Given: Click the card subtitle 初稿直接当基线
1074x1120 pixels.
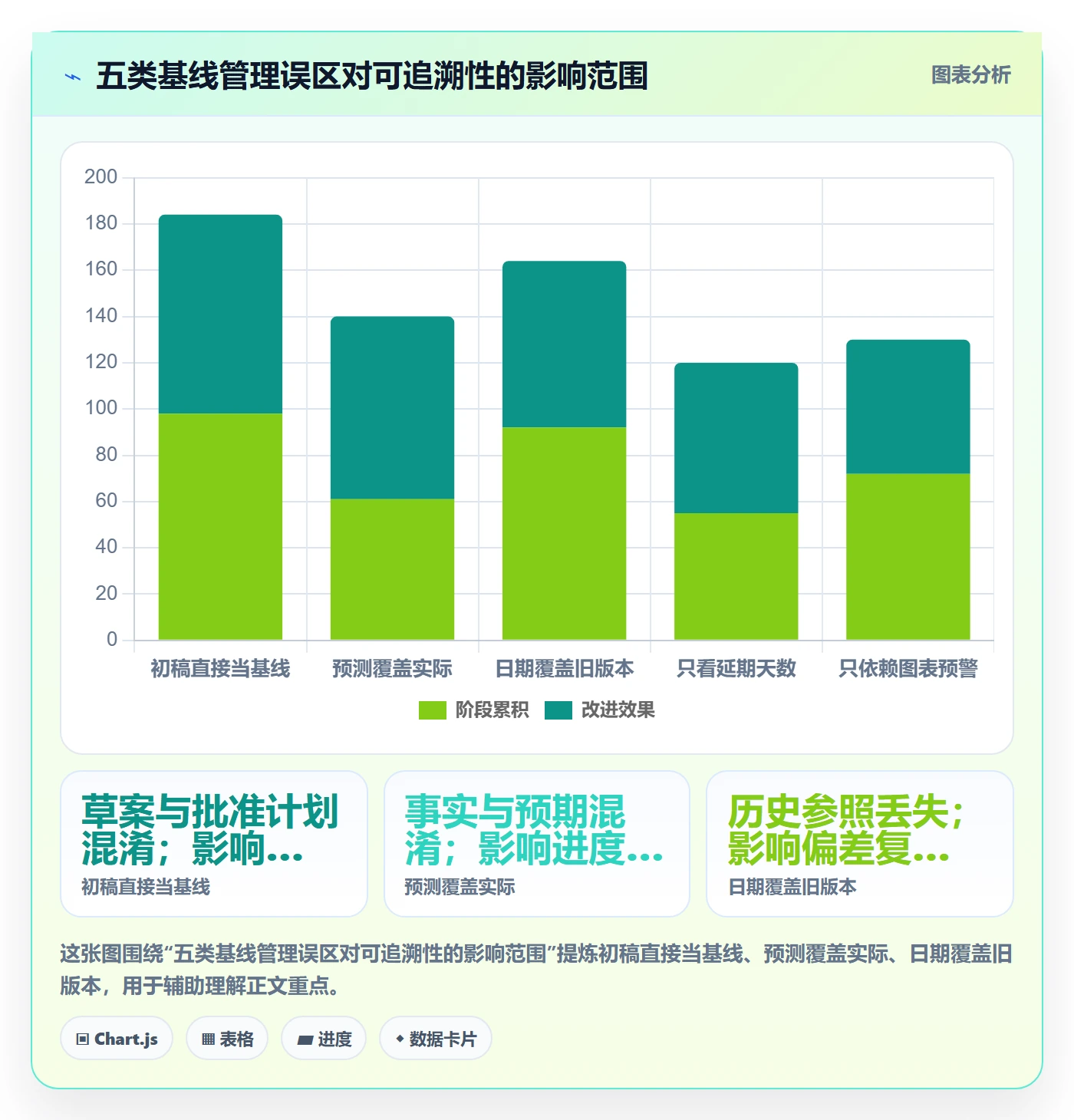Looking at the screenshot, I should tap(146, 888).
